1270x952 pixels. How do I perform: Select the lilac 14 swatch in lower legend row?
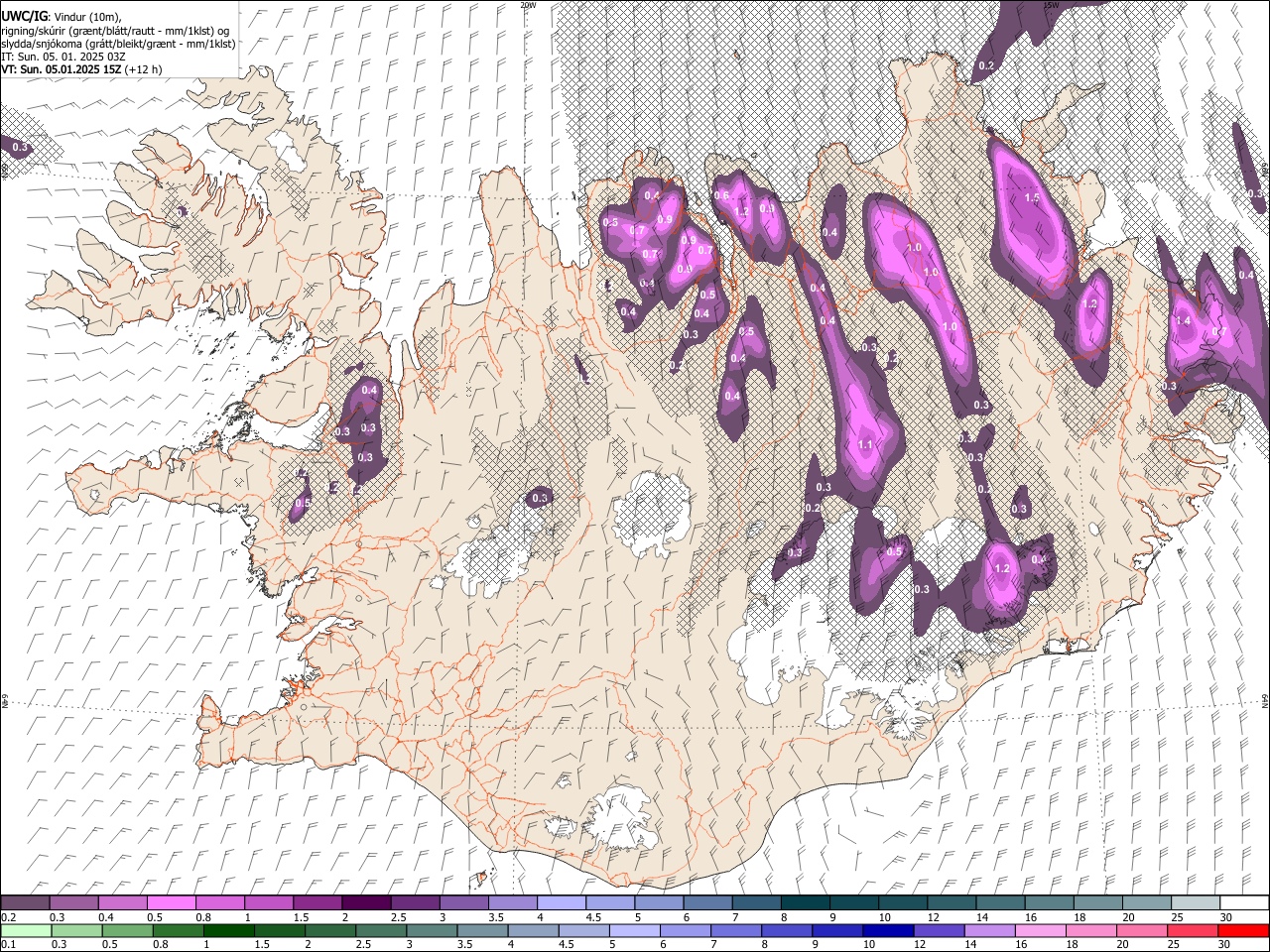pyautogui.click(x=989, y=931)
